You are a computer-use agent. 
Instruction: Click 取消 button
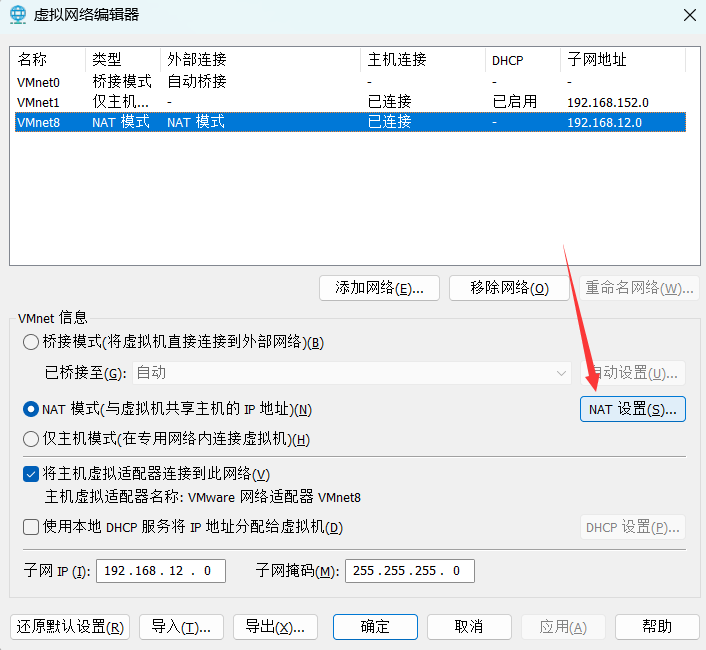pyautogui.click(x=469, y=627)
